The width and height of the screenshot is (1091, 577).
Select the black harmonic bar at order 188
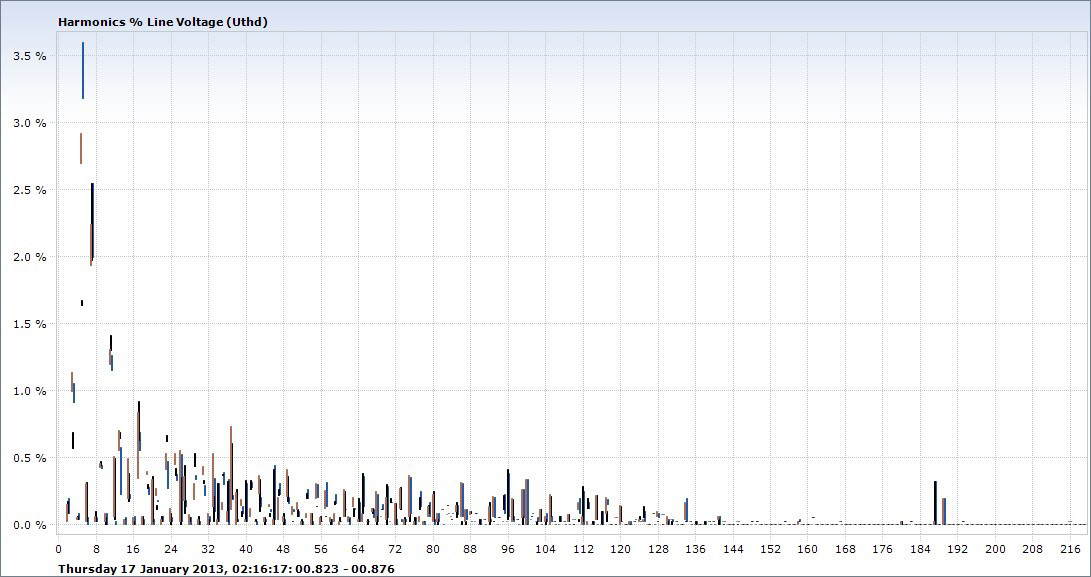[x=935, y=503]
